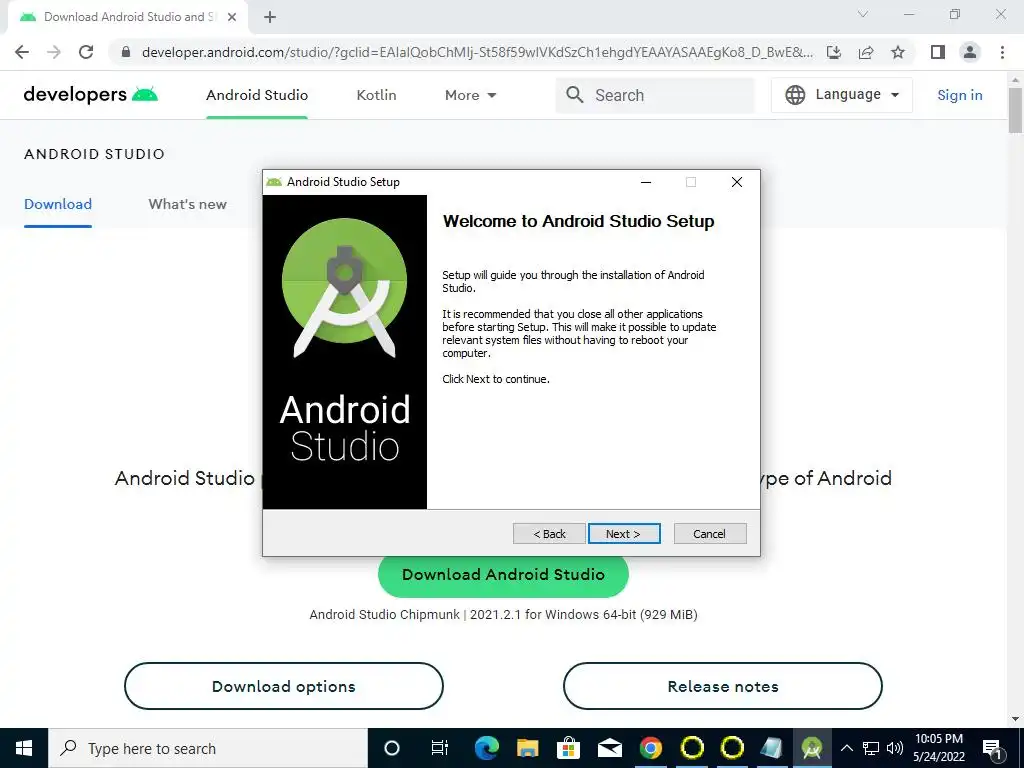
Task: Click the Back button in setup wizard
Action: click(549, 534)
